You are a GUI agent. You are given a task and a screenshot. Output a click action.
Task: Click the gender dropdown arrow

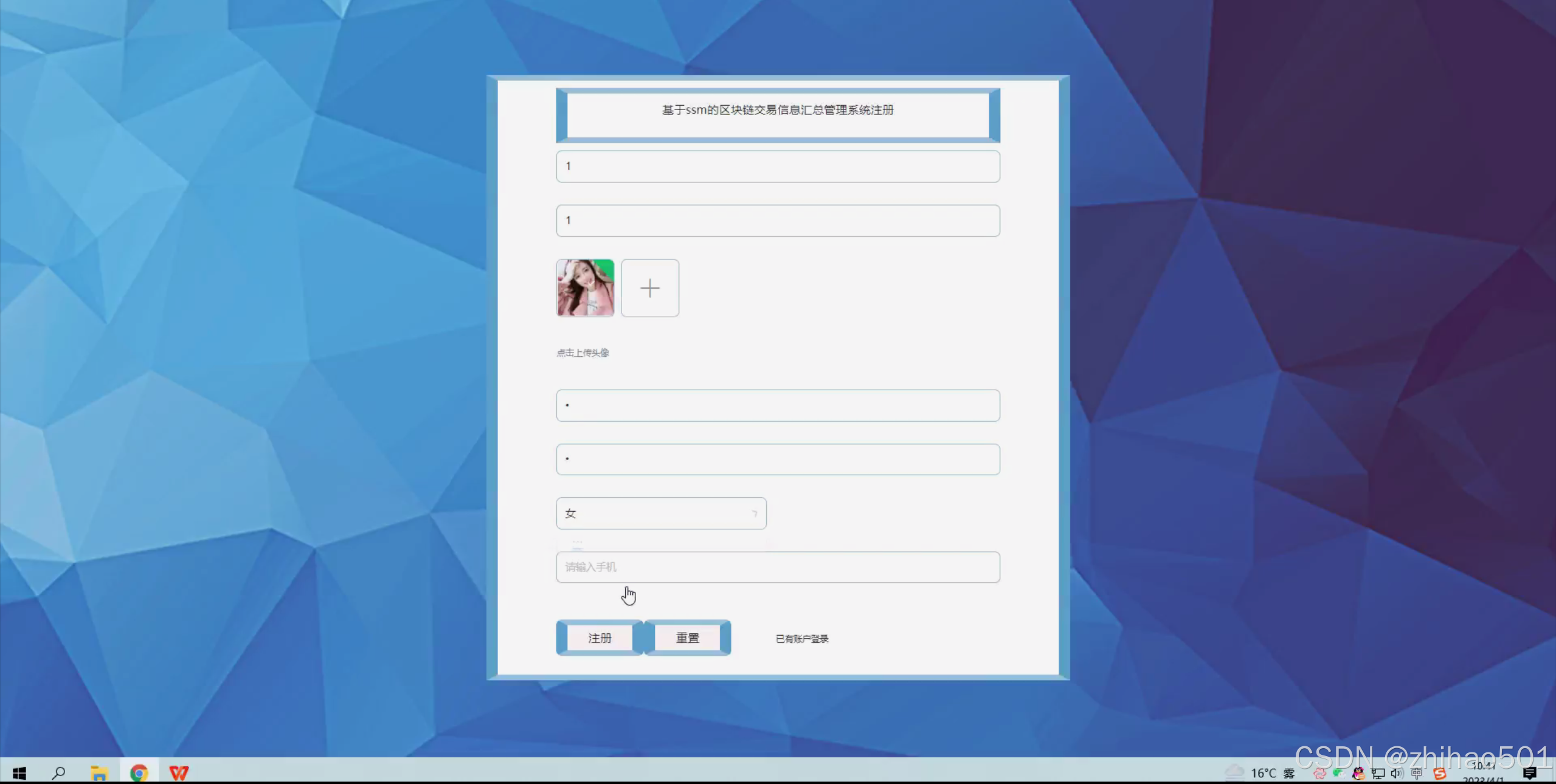(x=755, y=514)
